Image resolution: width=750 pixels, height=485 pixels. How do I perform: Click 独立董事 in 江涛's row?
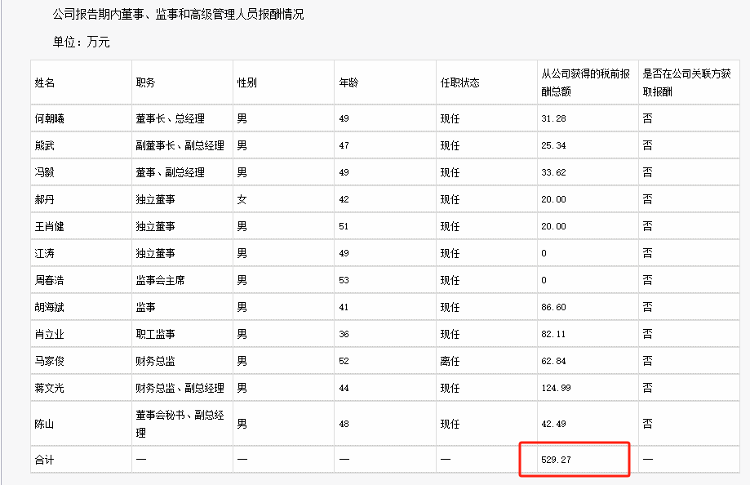(x=155, y=253)
